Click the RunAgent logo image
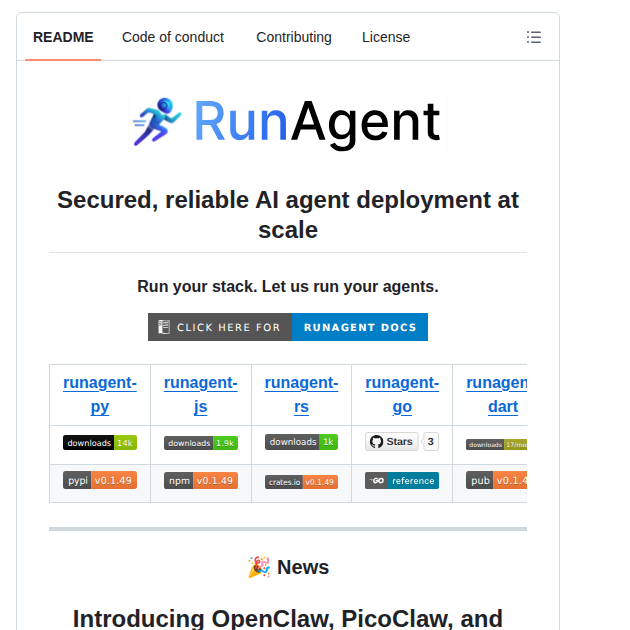The image size is (630, 630). (x=288, y=123)
